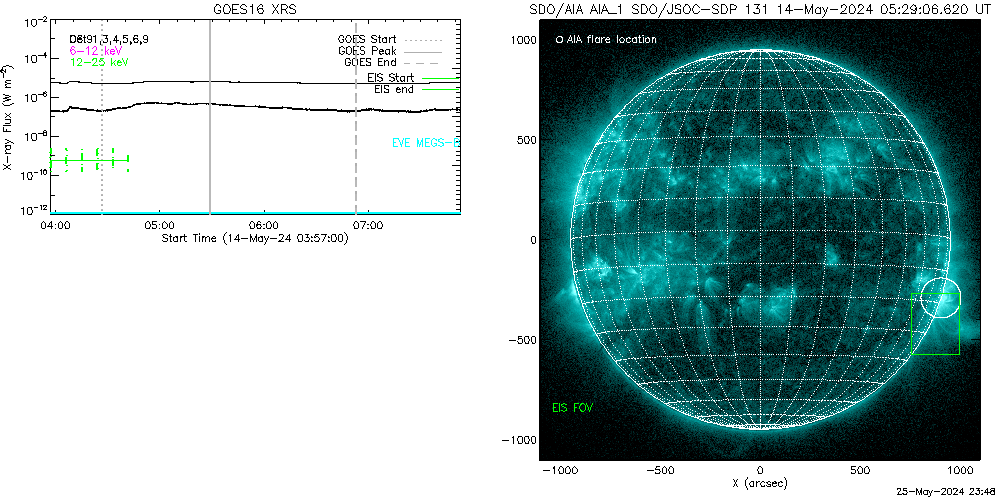Viewport: 1000px width, 500px height.
Task: Click the upper black GOES flux curve
Action: pyautogui.click(x=255, y=82)
